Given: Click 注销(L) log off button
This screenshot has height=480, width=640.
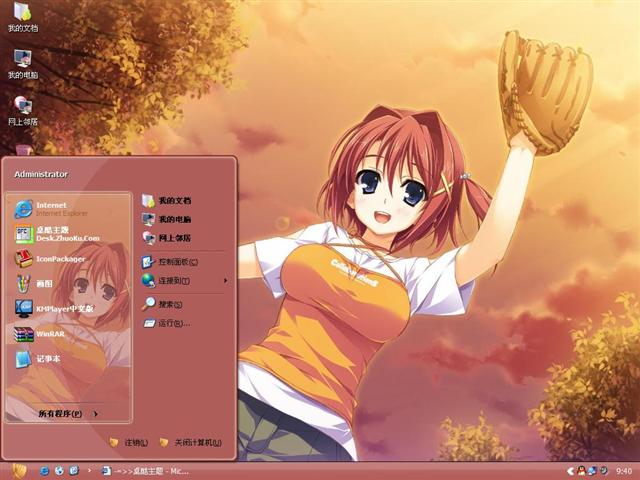Looking at the screenshot, I should (x=129, y=442).
